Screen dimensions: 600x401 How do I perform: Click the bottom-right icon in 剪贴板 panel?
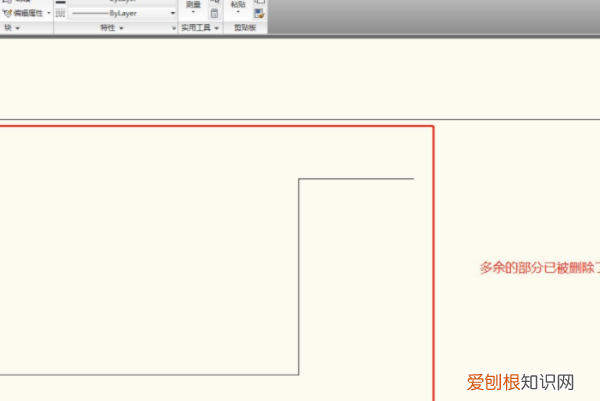[259, 14]
